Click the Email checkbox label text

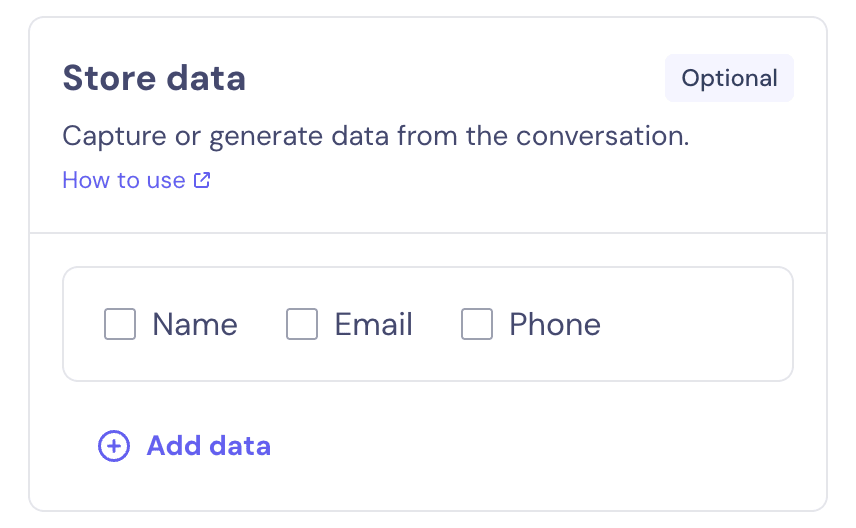tap(373, 324)
